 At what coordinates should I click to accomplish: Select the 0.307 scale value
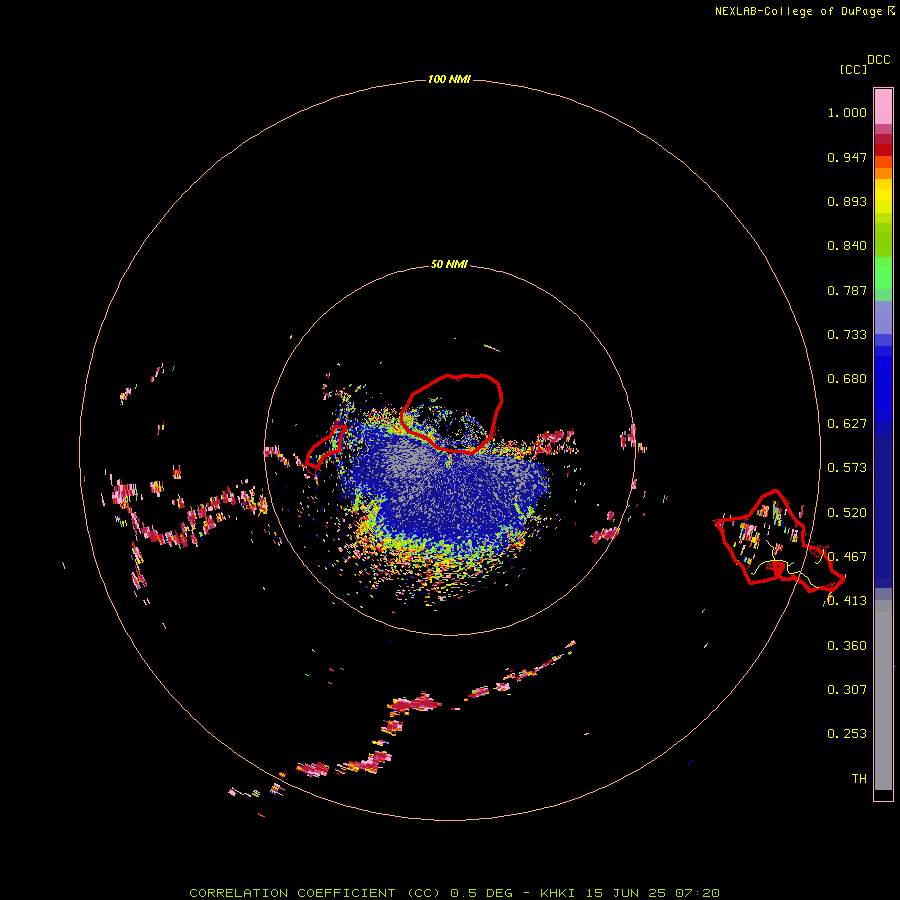point(847,690)
